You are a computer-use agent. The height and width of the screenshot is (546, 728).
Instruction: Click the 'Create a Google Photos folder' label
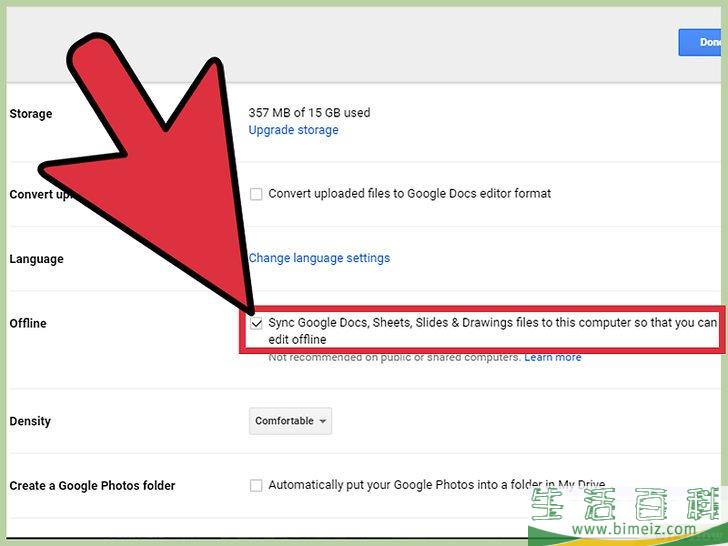coord(92,486)
